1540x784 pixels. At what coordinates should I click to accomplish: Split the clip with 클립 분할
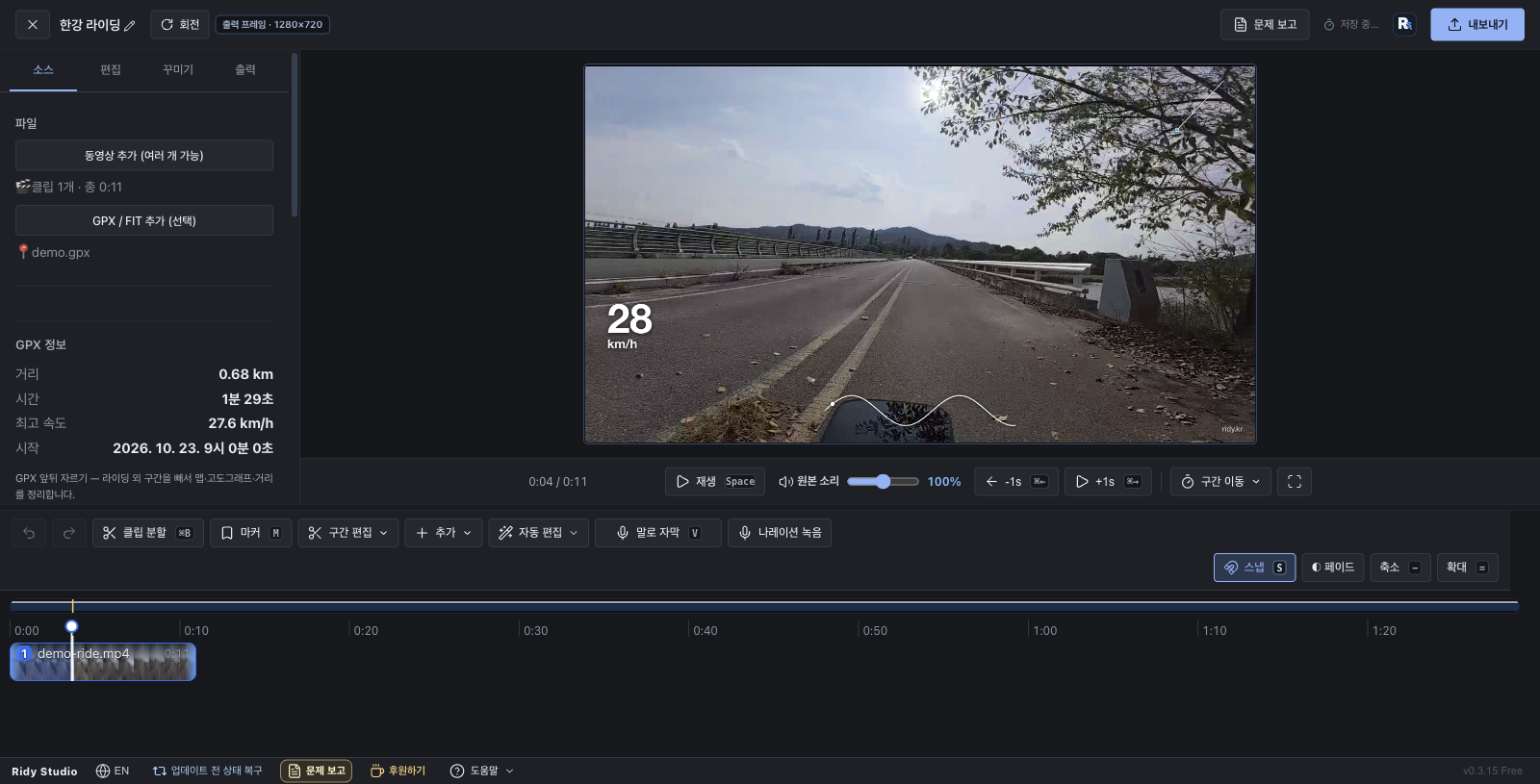pyautogui.click(x=148, y=533)
